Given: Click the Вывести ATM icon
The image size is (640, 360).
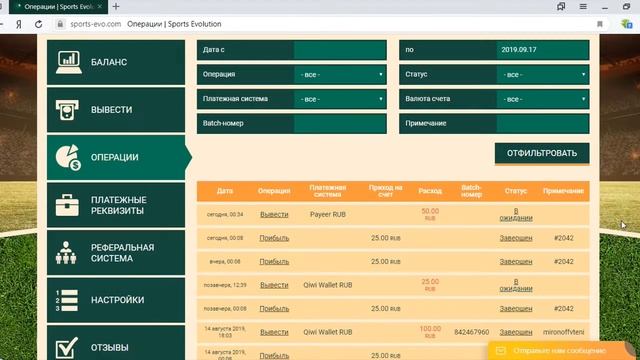Looking at the screenshot, I should pos(67,109).
